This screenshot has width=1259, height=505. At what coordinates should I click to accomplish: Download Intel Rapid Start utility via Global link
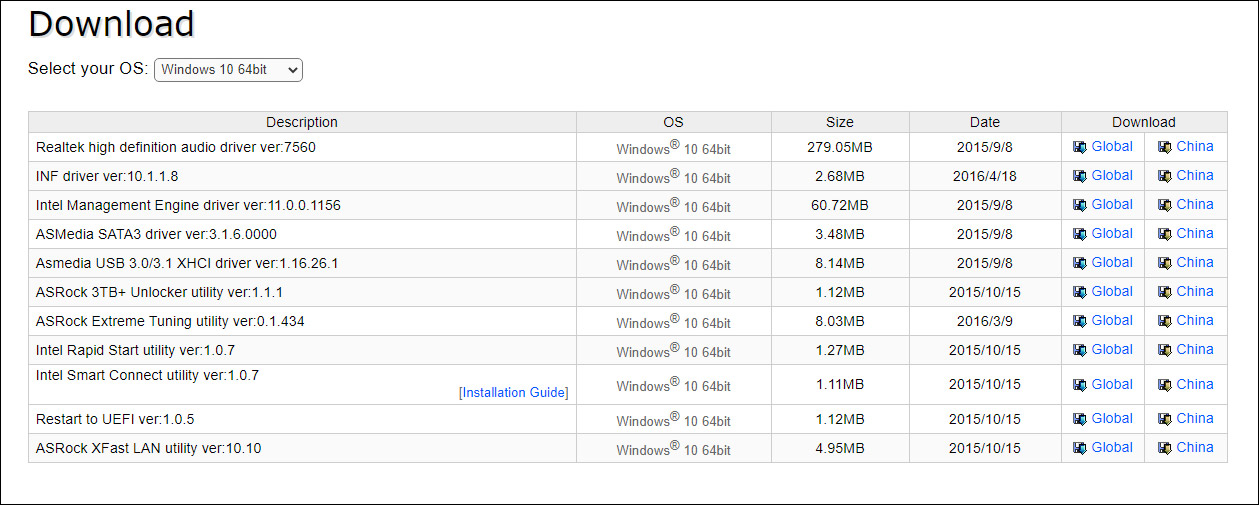1112,349
